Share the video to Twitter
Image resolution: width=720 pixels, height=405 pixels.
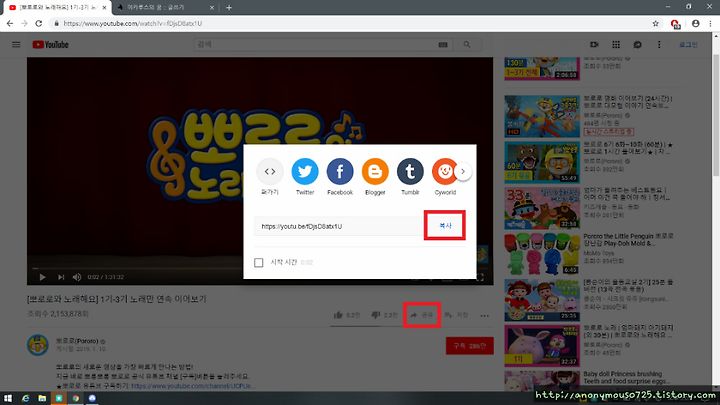click(305, 171)
